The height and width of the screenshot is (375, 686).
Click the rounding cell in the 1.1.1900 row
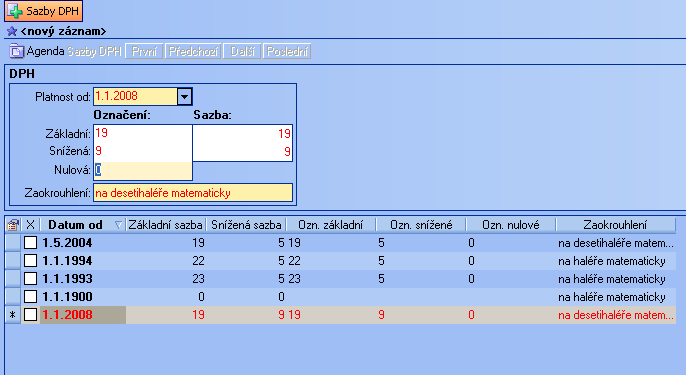[616, 297]
